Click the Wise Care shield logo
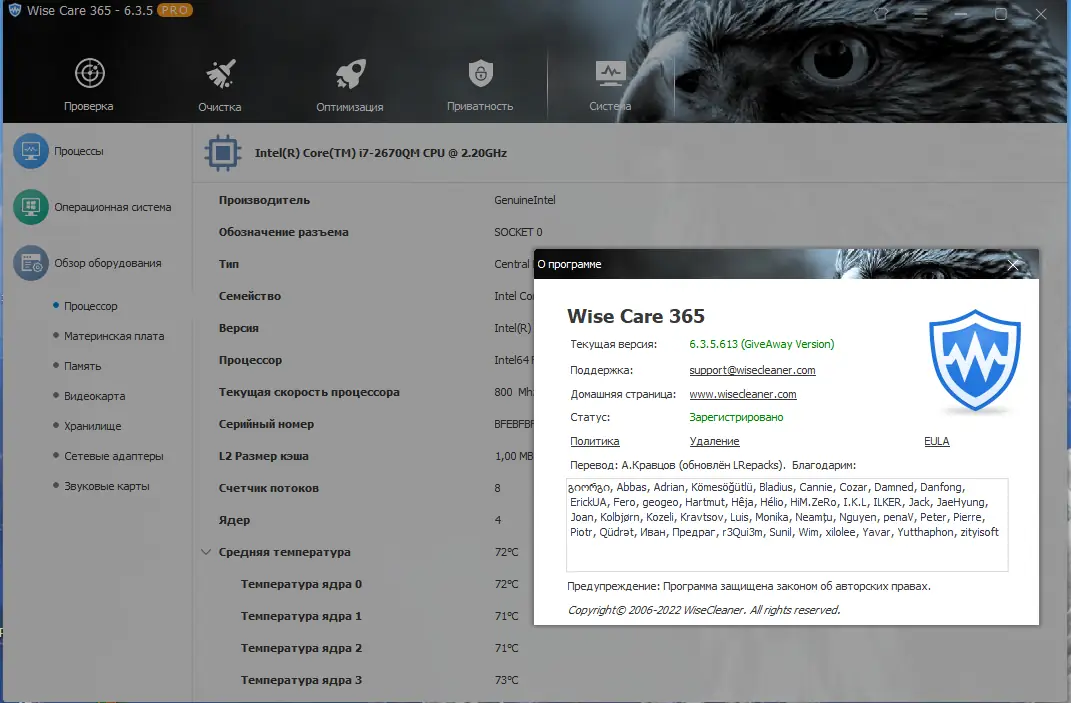Image resolution: width=1071 pixels, height=703 pixels. point(975,360)
